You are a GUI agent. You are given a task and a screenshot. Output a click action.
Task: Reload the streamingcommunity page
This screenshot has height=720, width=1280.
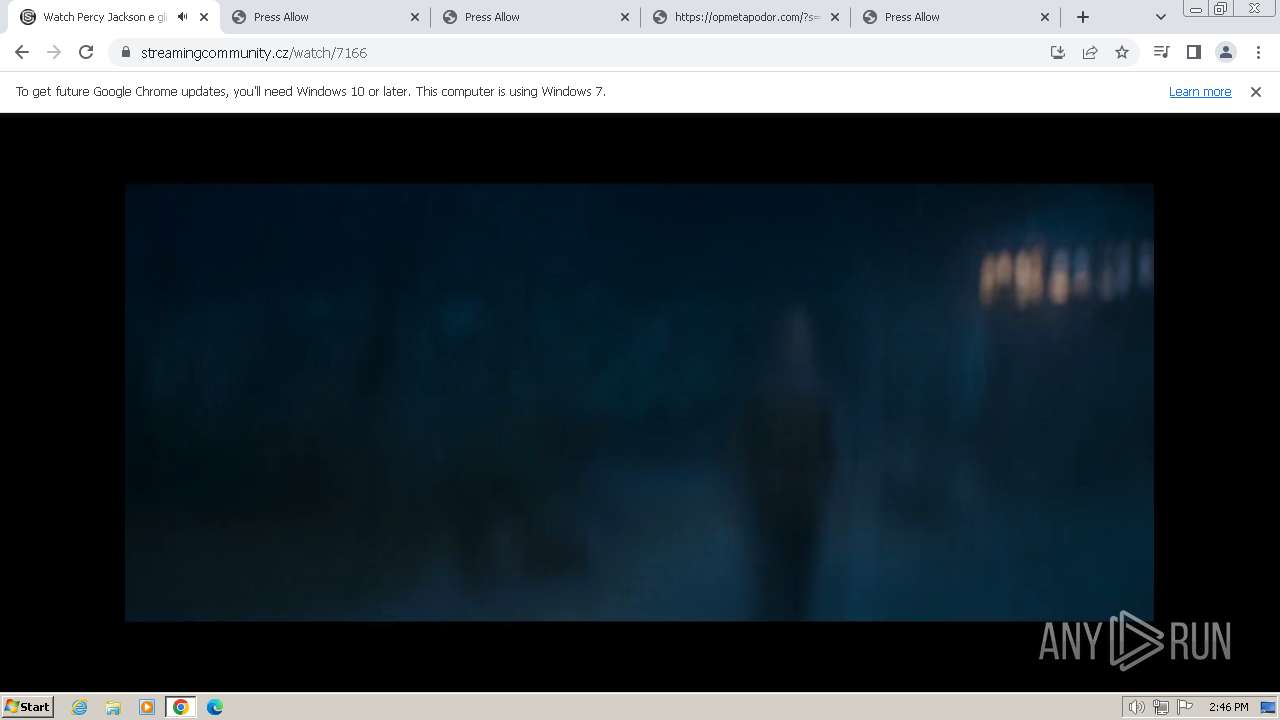click(x=86, y=52)
